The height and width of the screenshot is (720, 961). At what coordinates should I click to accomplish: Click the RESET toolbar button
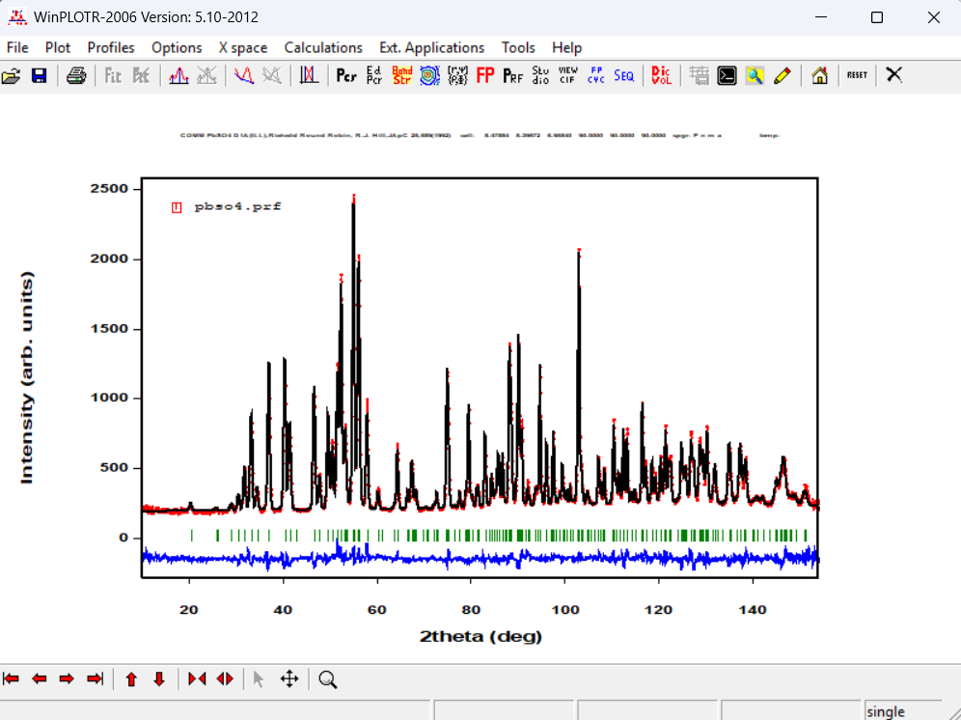click(857, 76)
